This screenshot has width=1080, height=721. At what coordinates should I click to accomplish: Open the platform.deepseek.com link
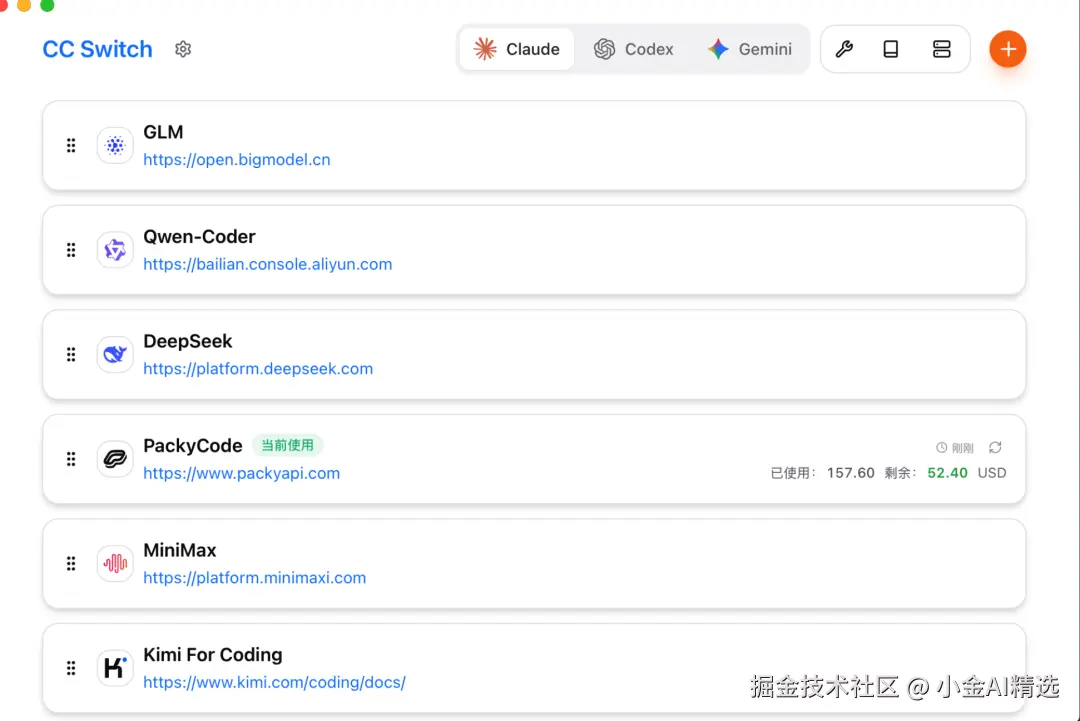click(258, 369)
